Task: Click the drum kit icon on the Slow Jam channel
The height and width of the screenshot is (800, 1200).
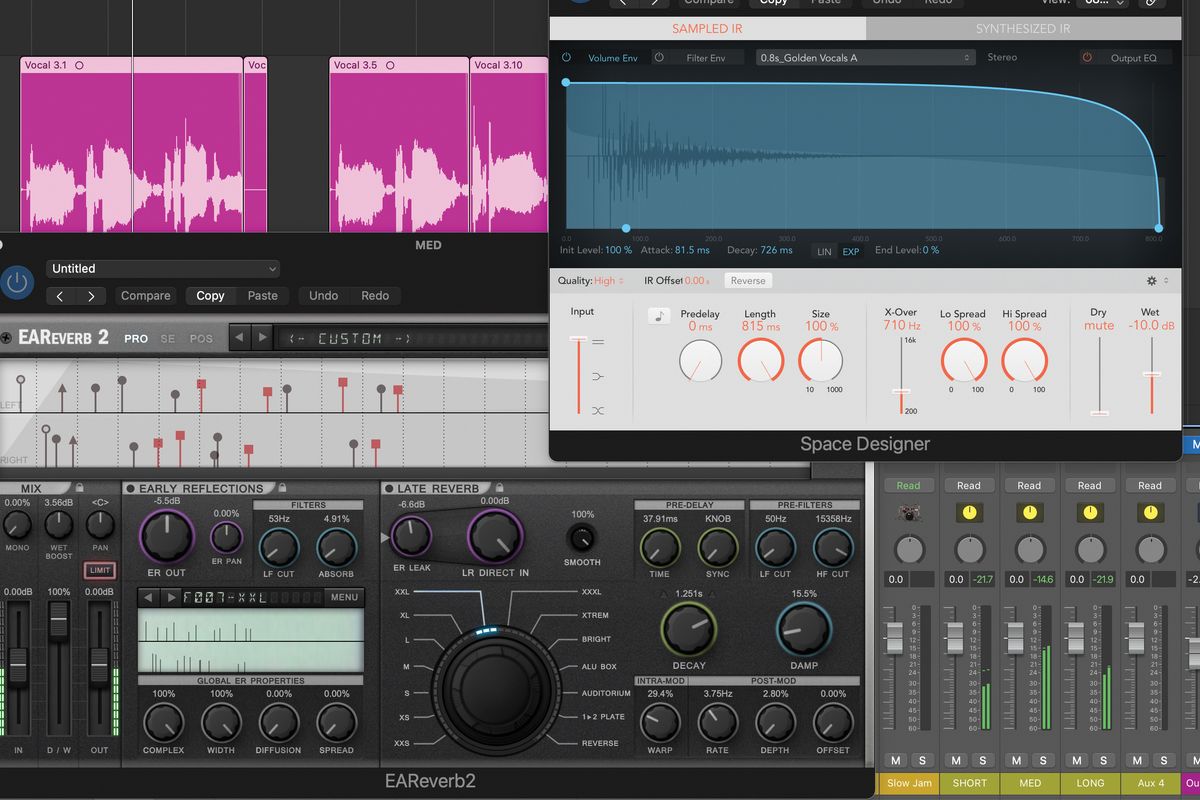Action: pyautogui.click(x=908, y=513)
